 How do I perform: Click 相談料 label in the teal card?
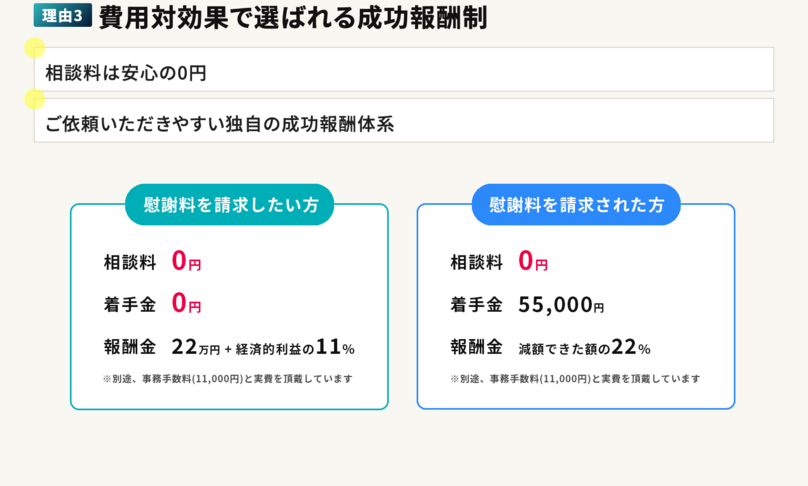click(x=130, y=263)
